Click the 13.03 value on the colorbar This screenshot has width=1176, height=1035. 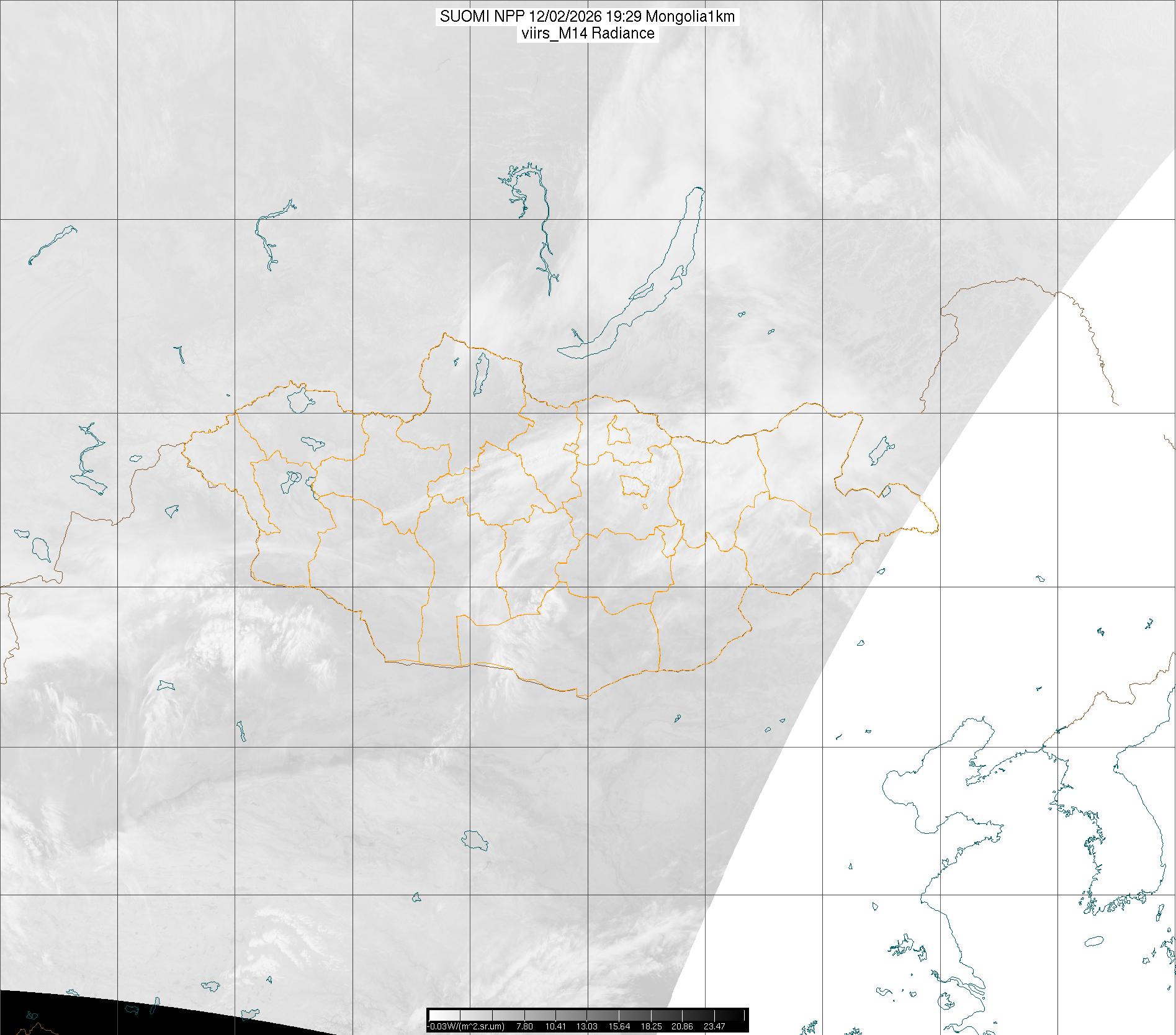[586, 1026]
